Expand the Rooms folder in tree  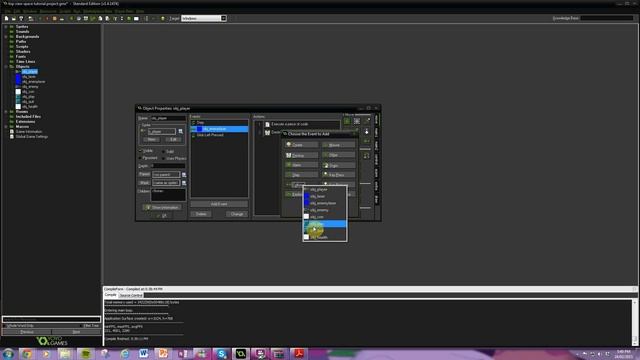tap(6, 111)
